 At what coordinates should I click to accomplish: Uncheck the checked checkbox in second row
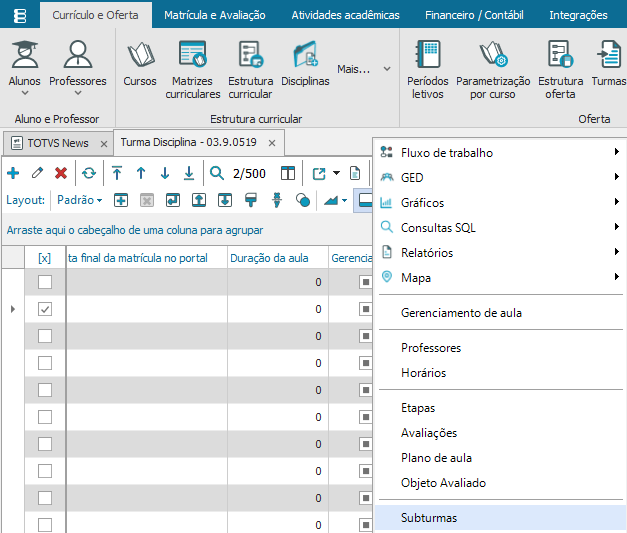[x=44, y=309]
